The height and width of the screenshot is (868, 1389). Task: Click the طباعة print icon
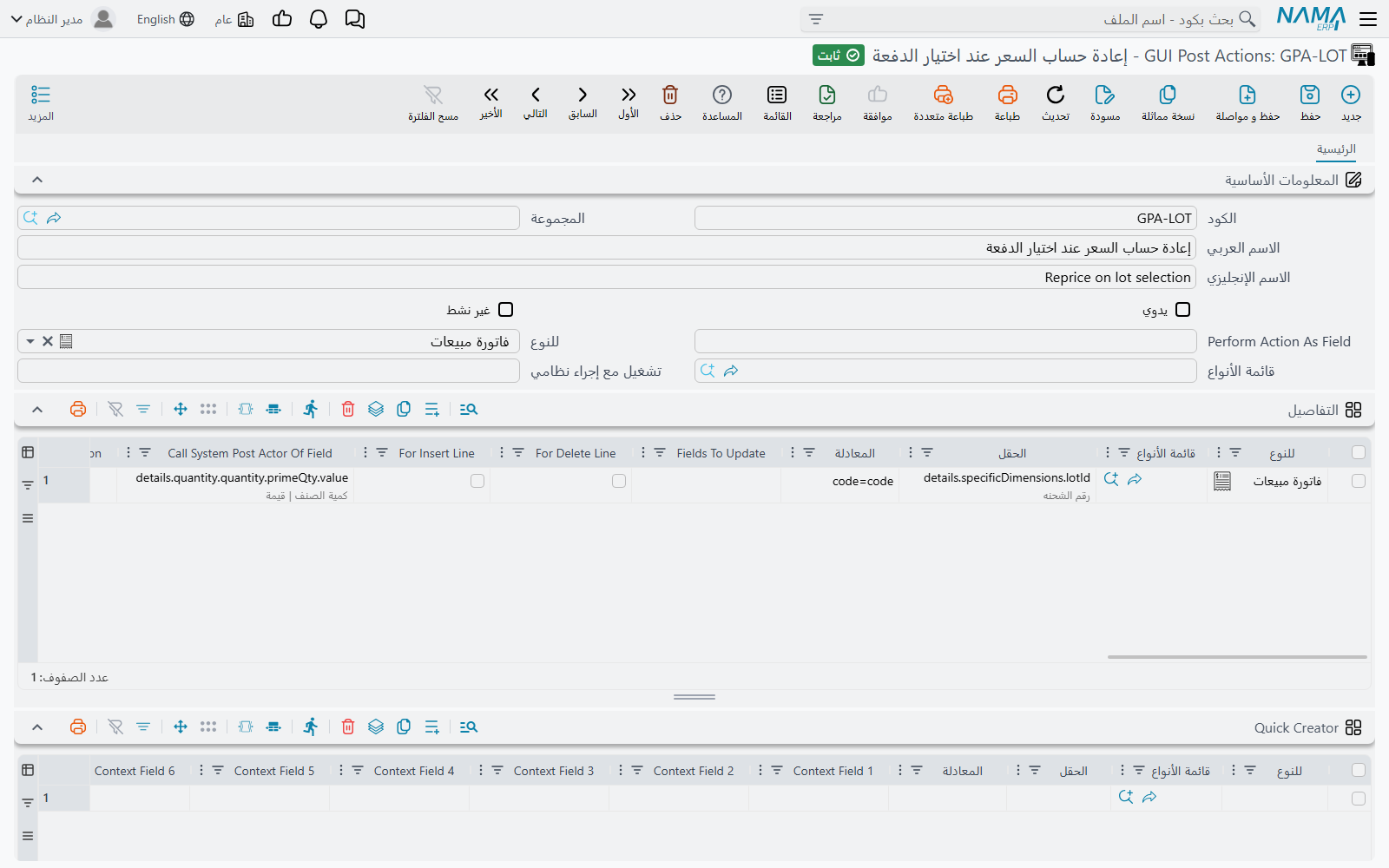click(1007, 95)
